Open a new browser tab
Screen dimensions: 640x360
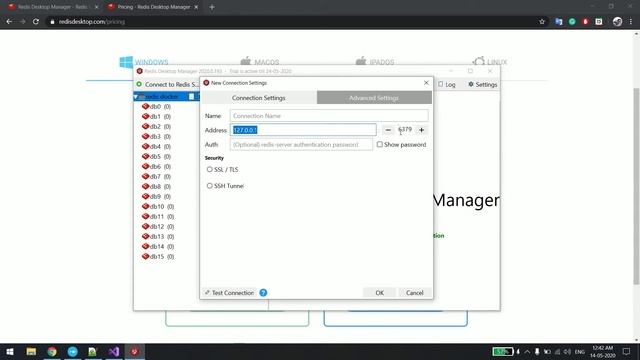click(x=212, y=7)
